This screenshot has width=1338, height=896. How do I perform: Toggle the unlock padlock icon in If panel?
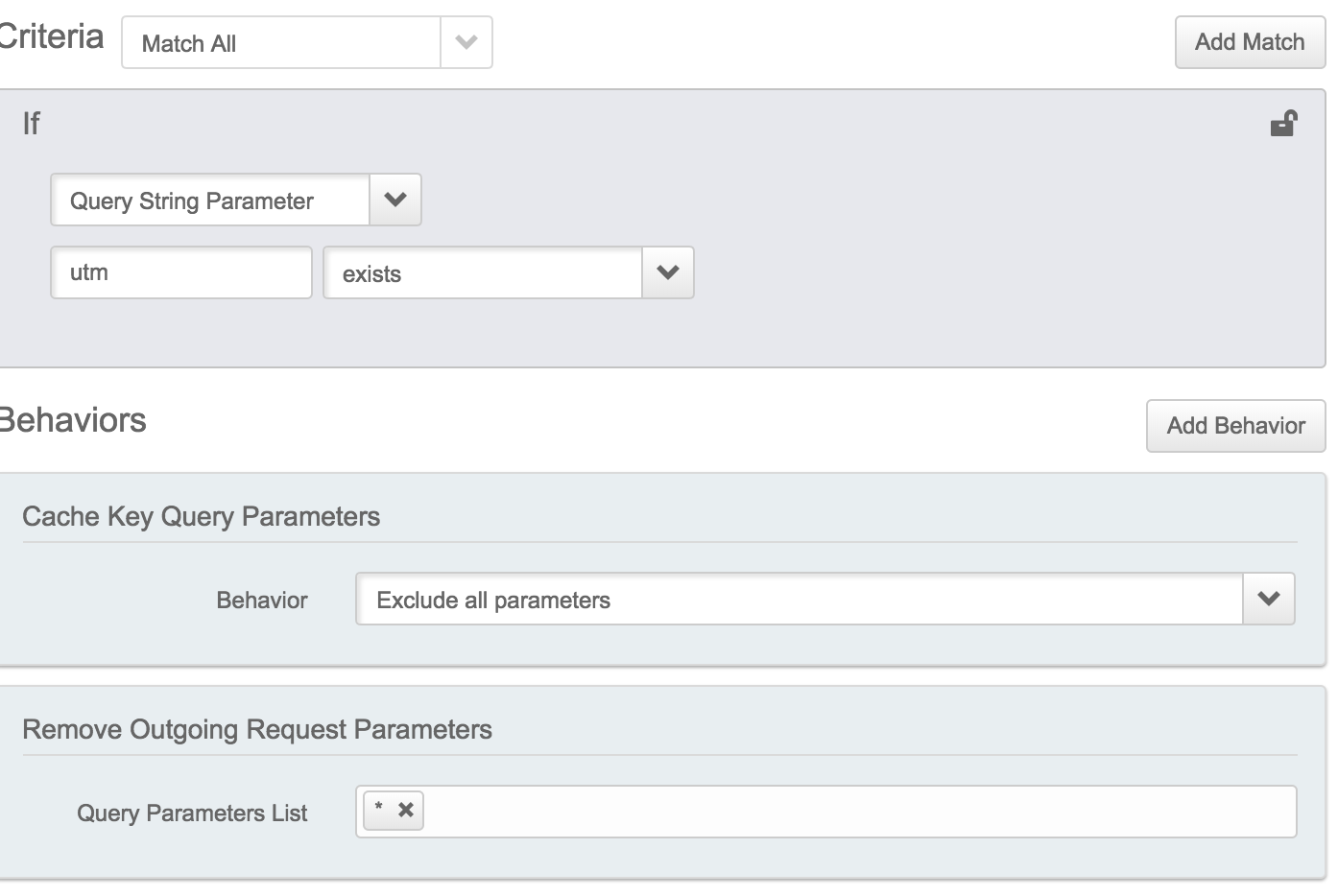(x=1282, y=124)
